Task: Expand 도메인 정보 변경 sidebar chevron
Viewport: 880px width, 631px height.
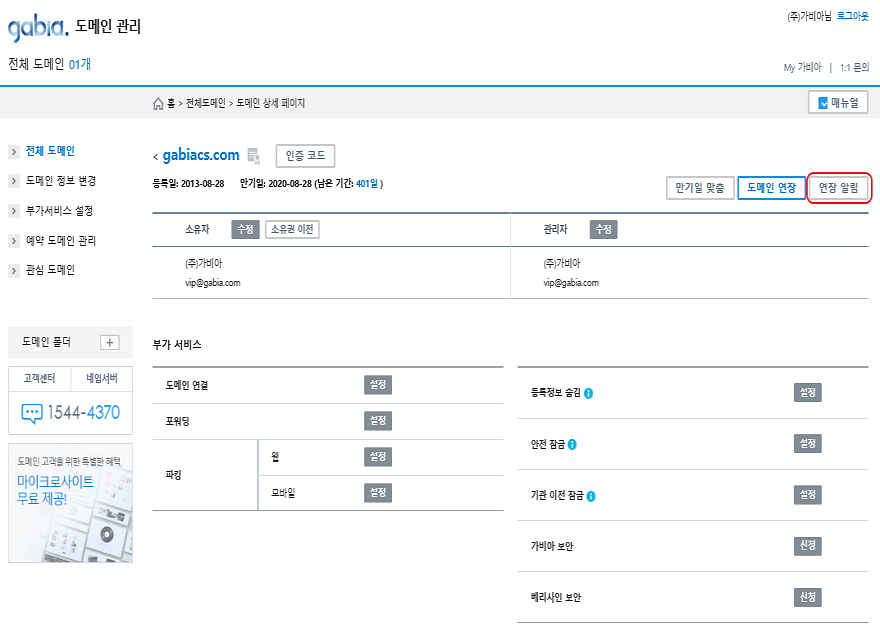Action: click(x=14, y=181)
